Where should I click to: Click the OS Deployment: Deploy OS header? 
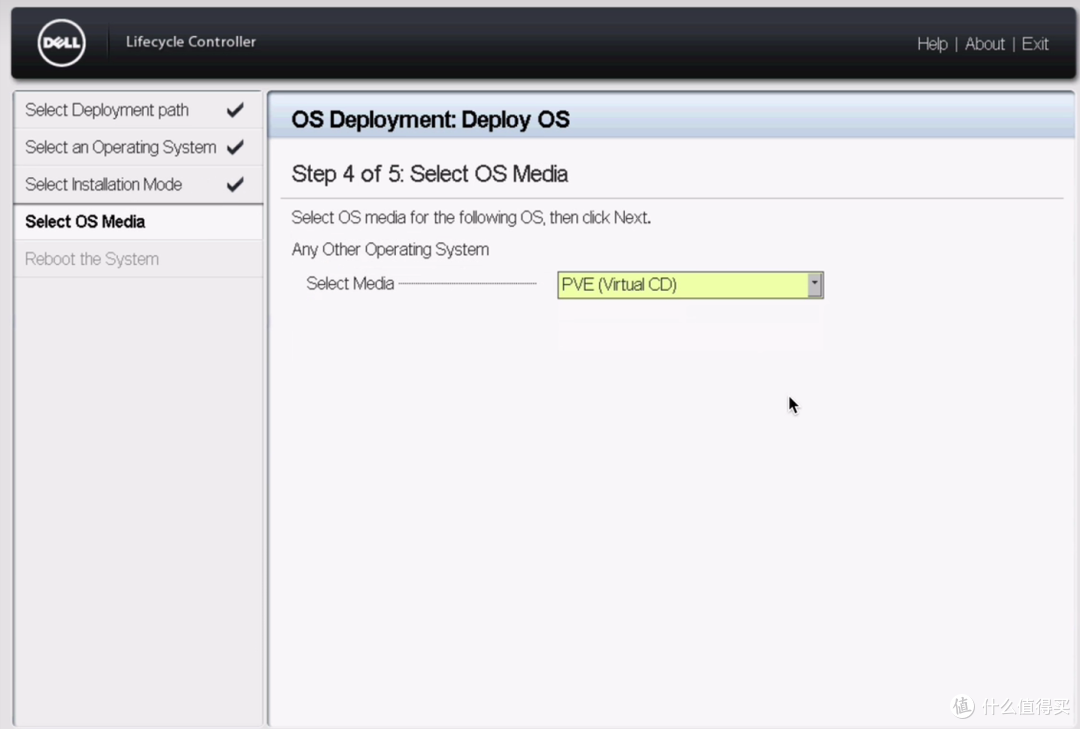pyautogui.click(x=430, y=120)
